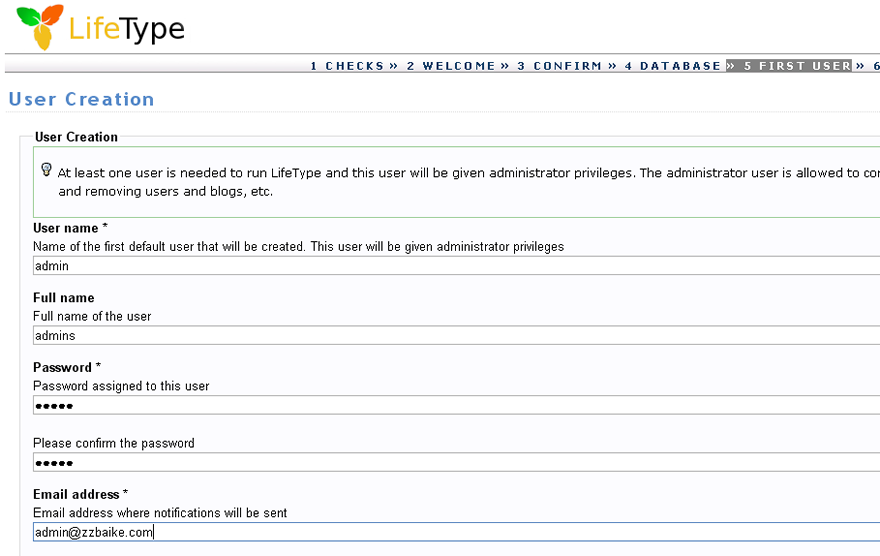Open step 4 Database

(x=673, y=66)
